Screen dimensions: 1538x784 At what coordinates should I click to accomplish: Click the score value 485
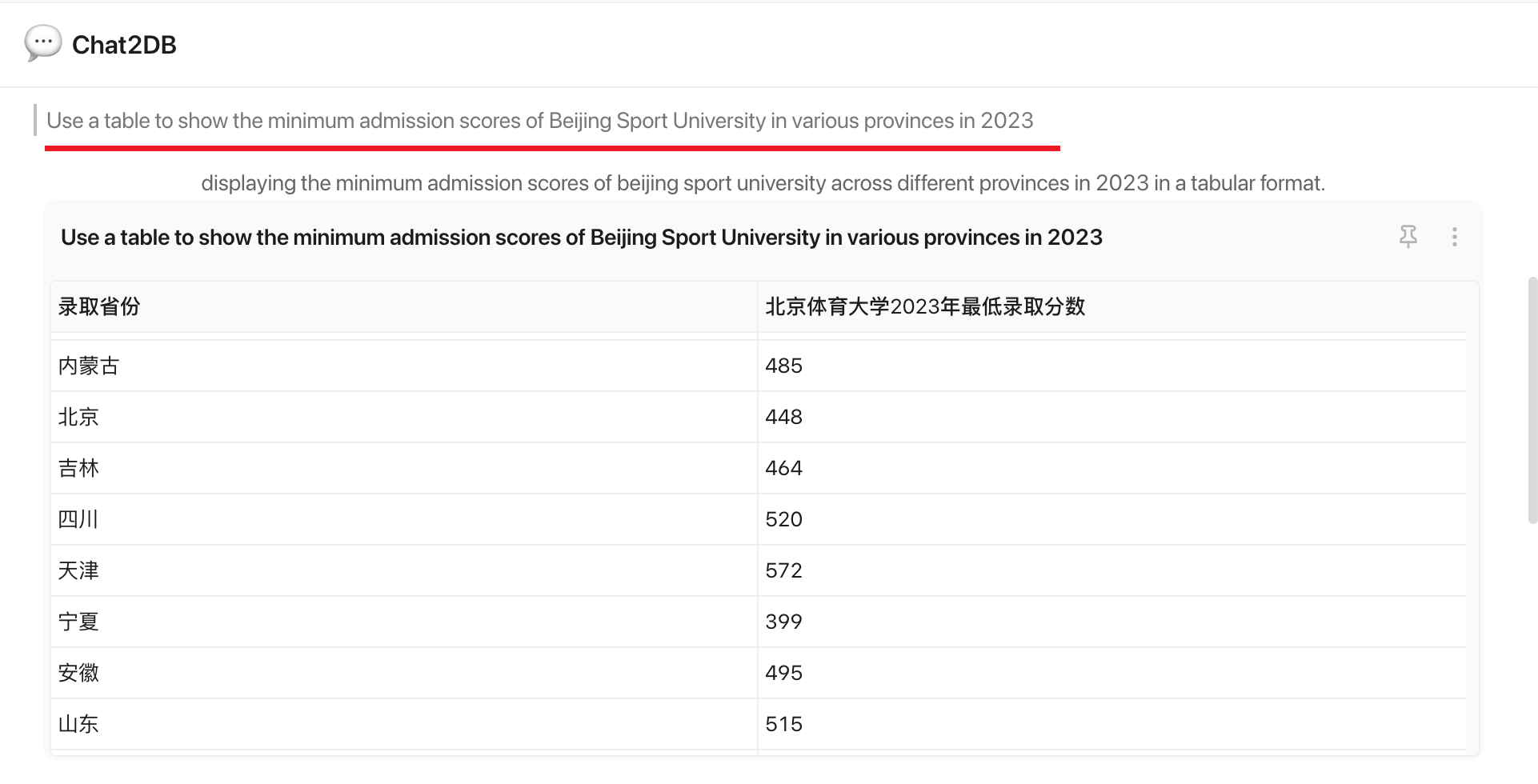coord(783,366)
